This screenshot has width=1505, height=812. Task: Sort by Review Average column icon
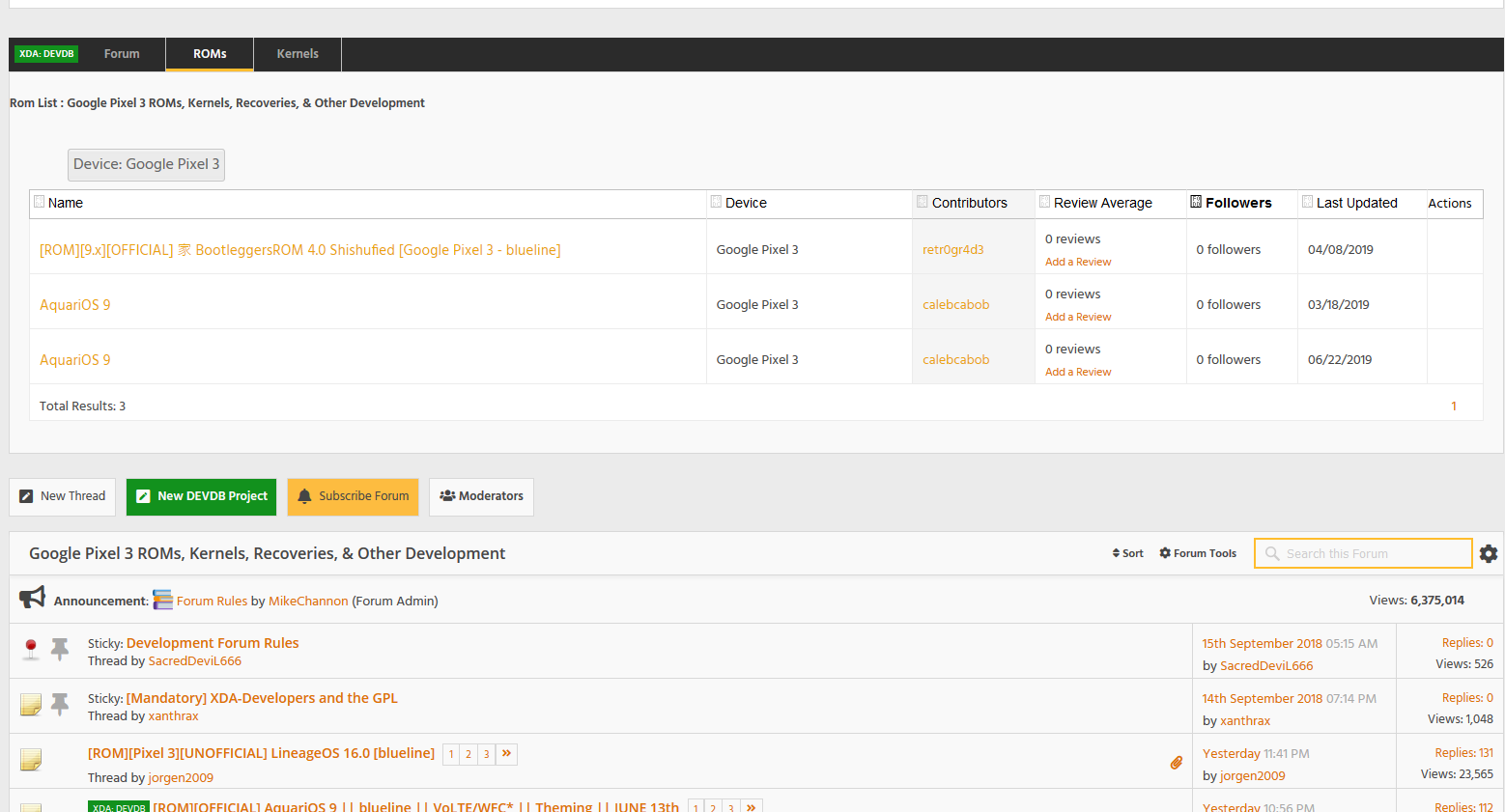[1045, 202]
